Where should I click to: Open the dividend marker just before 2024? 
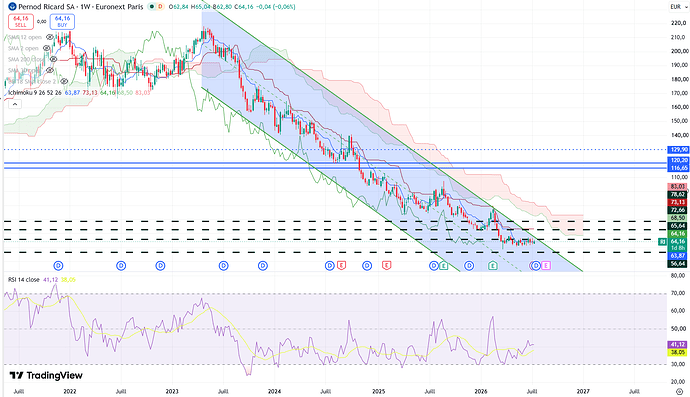coord(263,265)
